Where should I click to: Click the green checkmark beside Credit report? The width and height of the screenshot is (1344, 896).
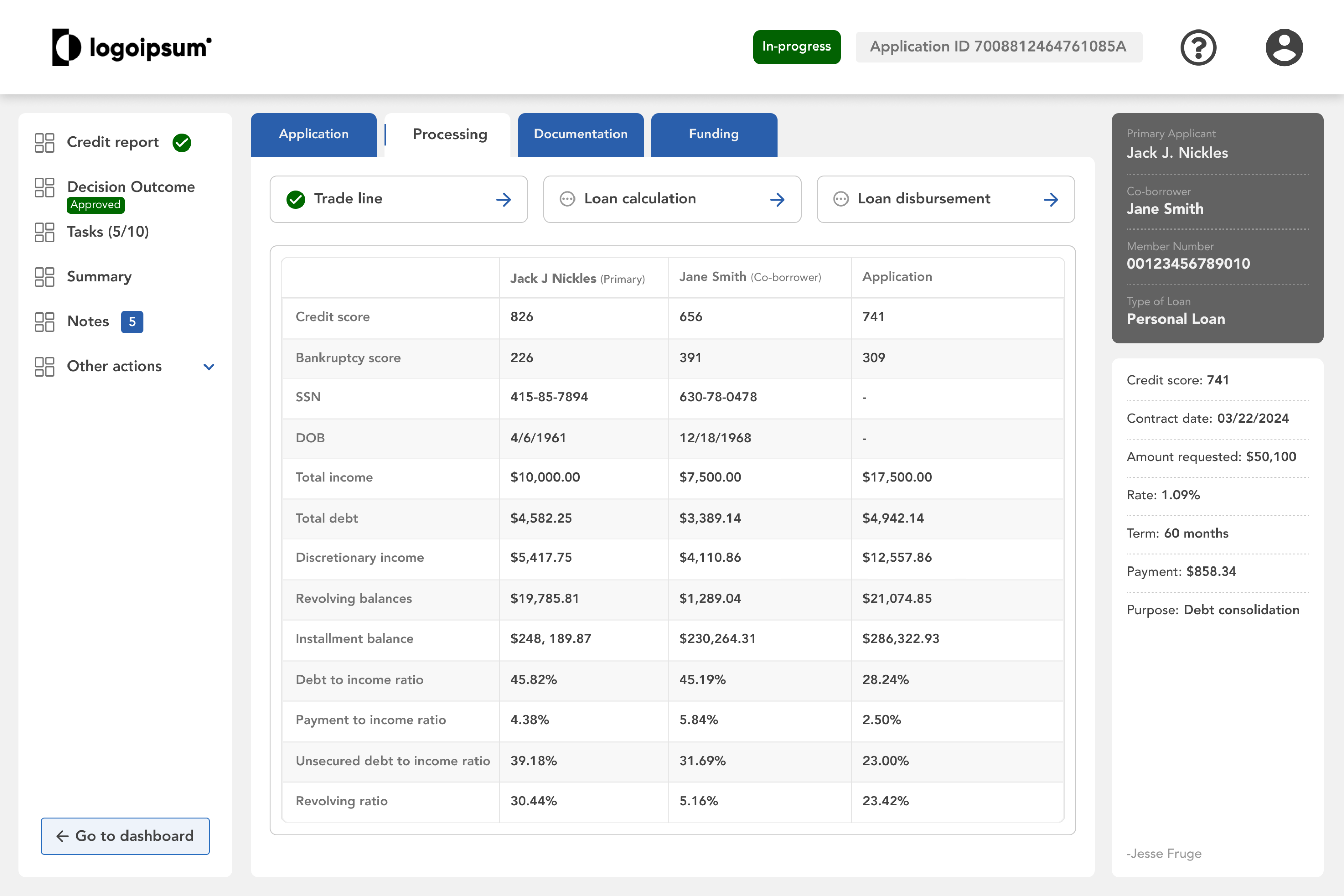point(182,142)
